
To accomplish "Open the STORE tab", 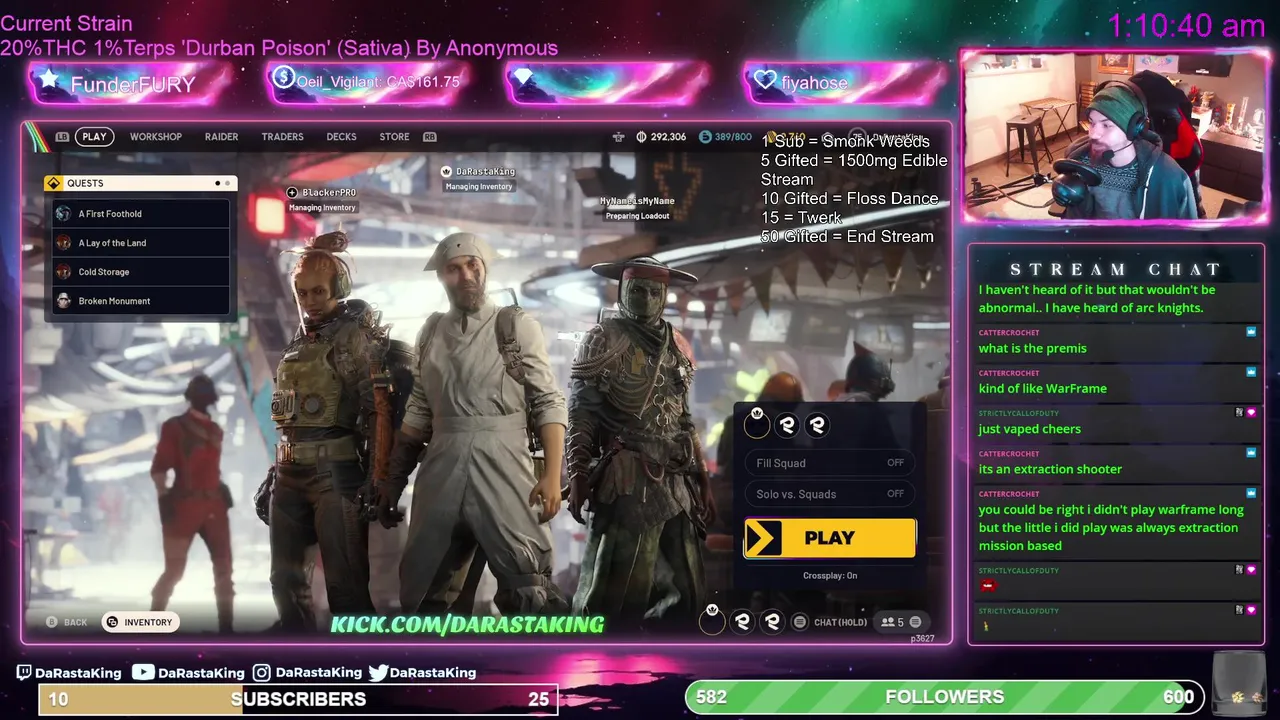I will pyautogui.click(x=394, y=137).
